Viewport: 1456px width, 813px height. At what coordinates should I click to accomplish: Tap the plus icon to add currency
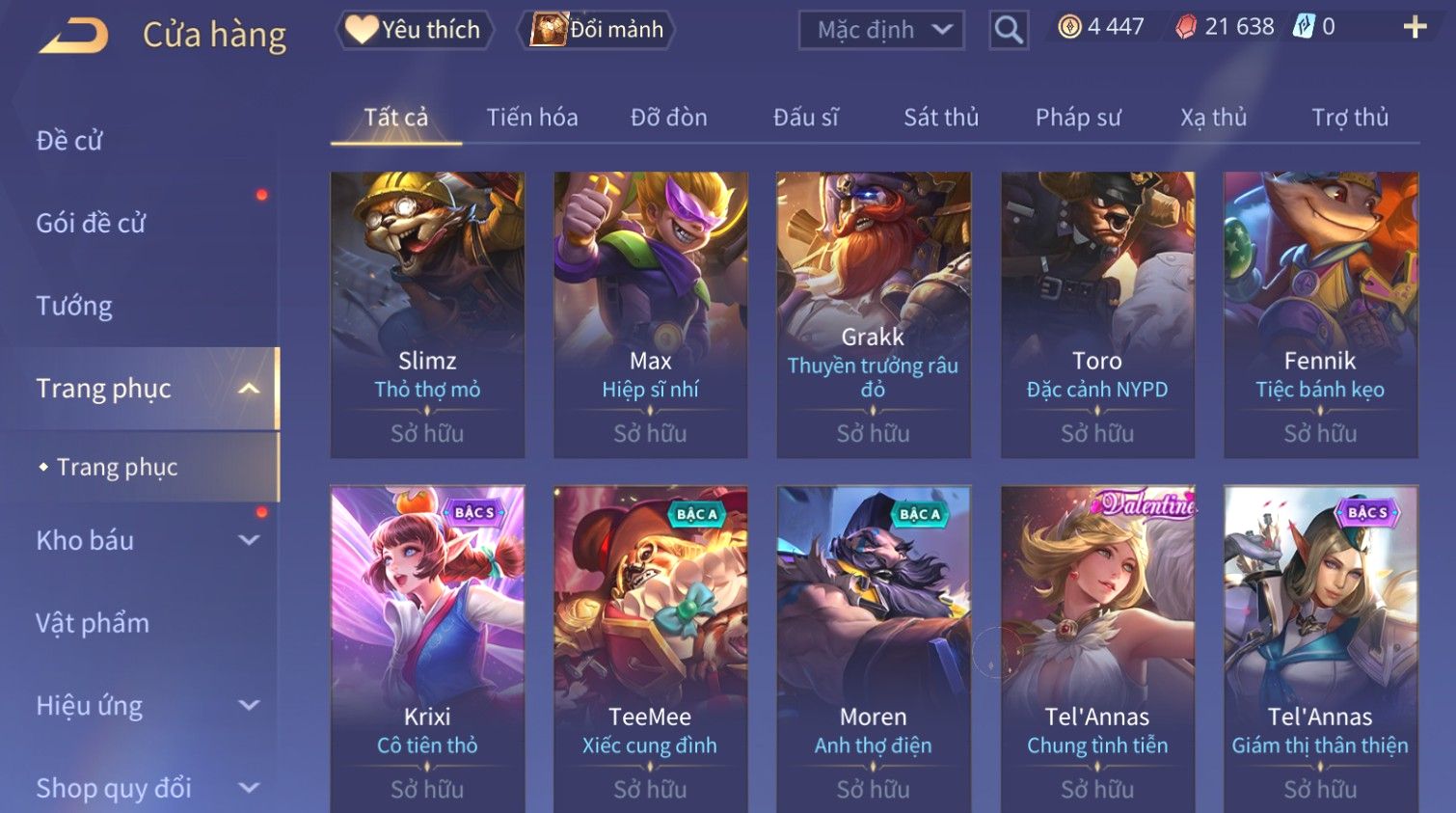[x=1415, y=27]
